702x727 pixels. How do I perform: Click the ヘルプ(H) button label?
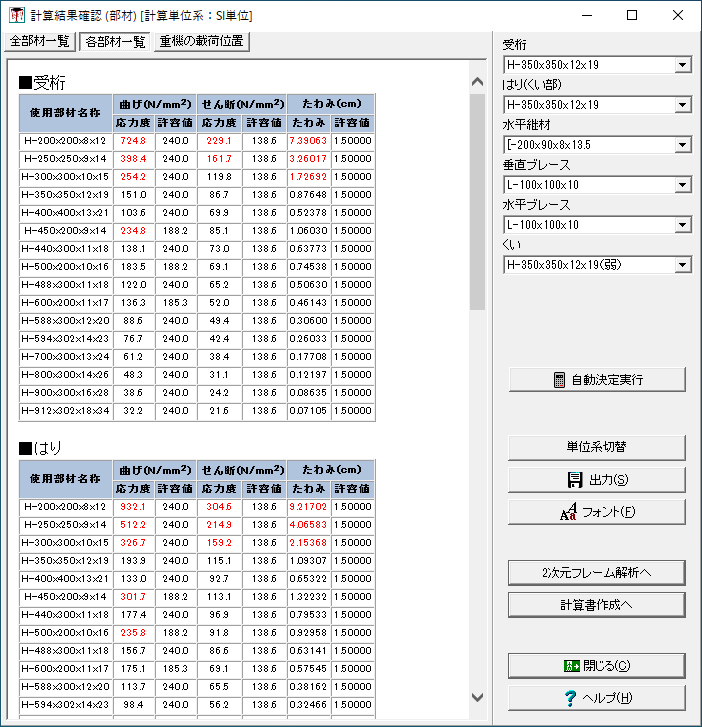coord(607,698)
